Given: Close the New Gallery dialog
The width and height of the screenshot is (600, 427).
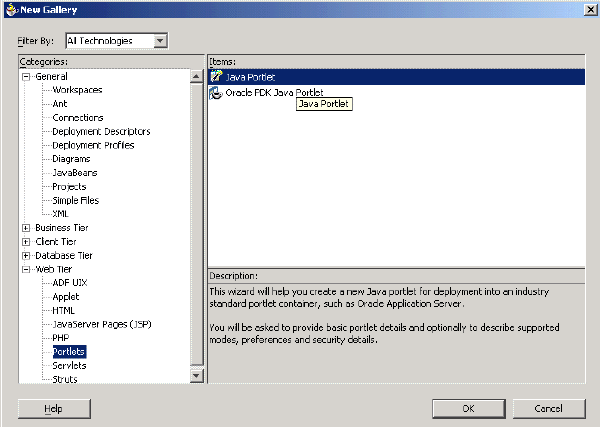Looking at the screenshot, I should coord(591,10).
